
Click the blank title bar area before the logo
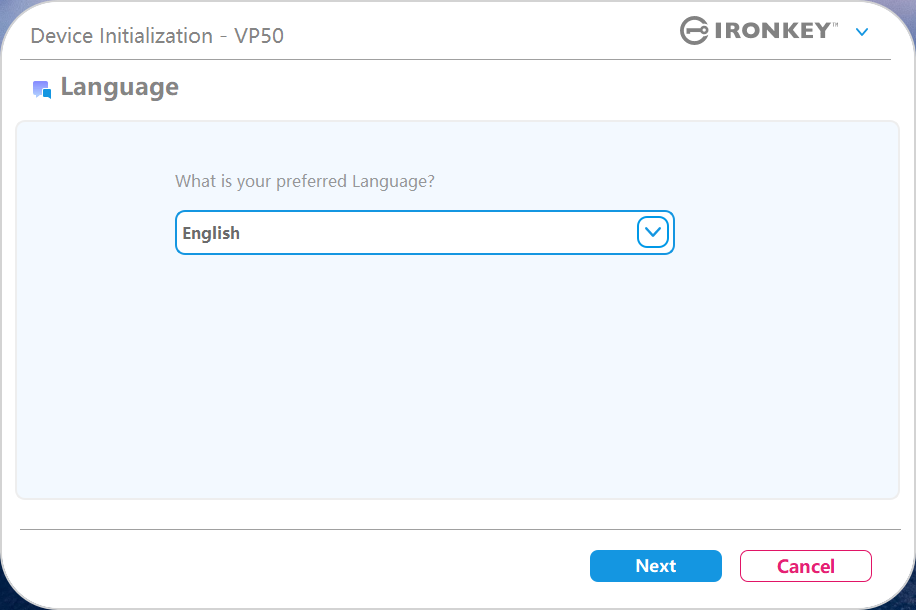coord(480,34)
